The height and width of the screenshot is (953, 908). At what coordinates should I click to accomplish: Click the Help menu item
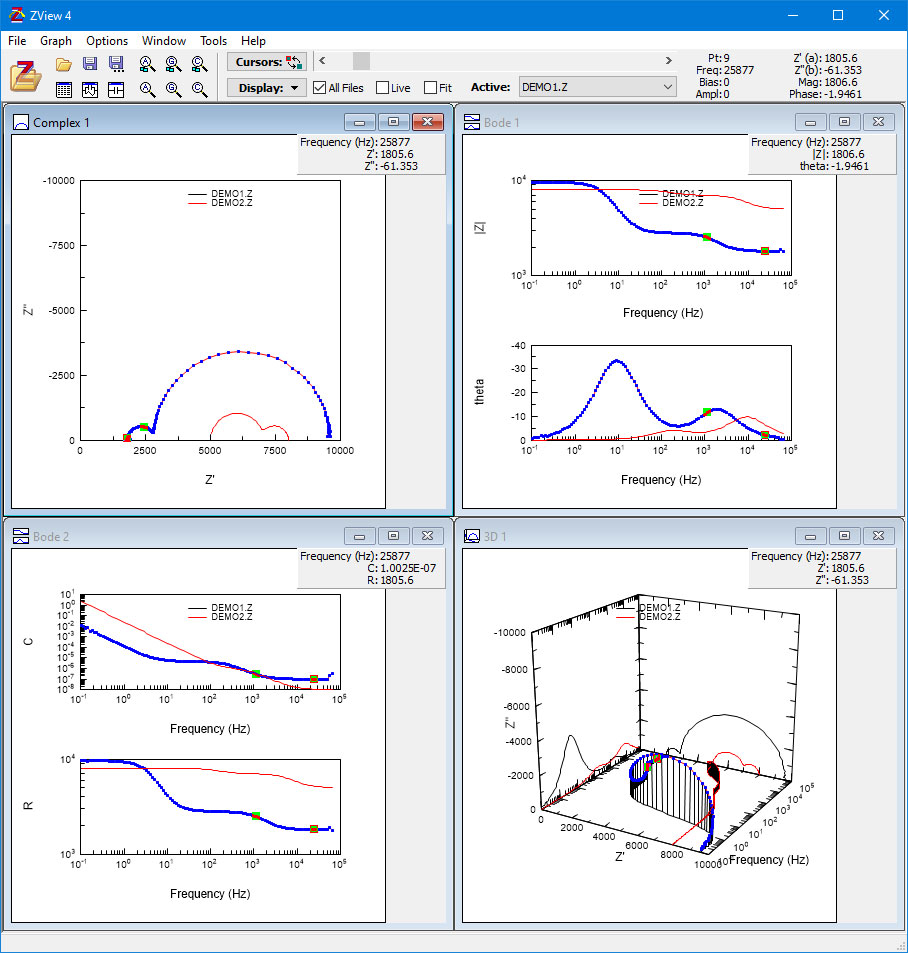253,41
